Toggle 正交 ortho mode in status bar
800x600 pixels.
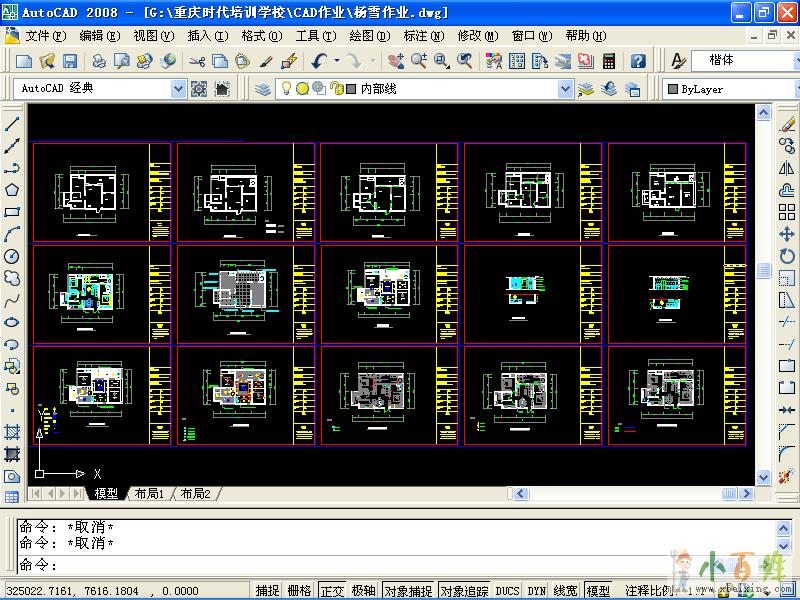click(x=332, y=591)
